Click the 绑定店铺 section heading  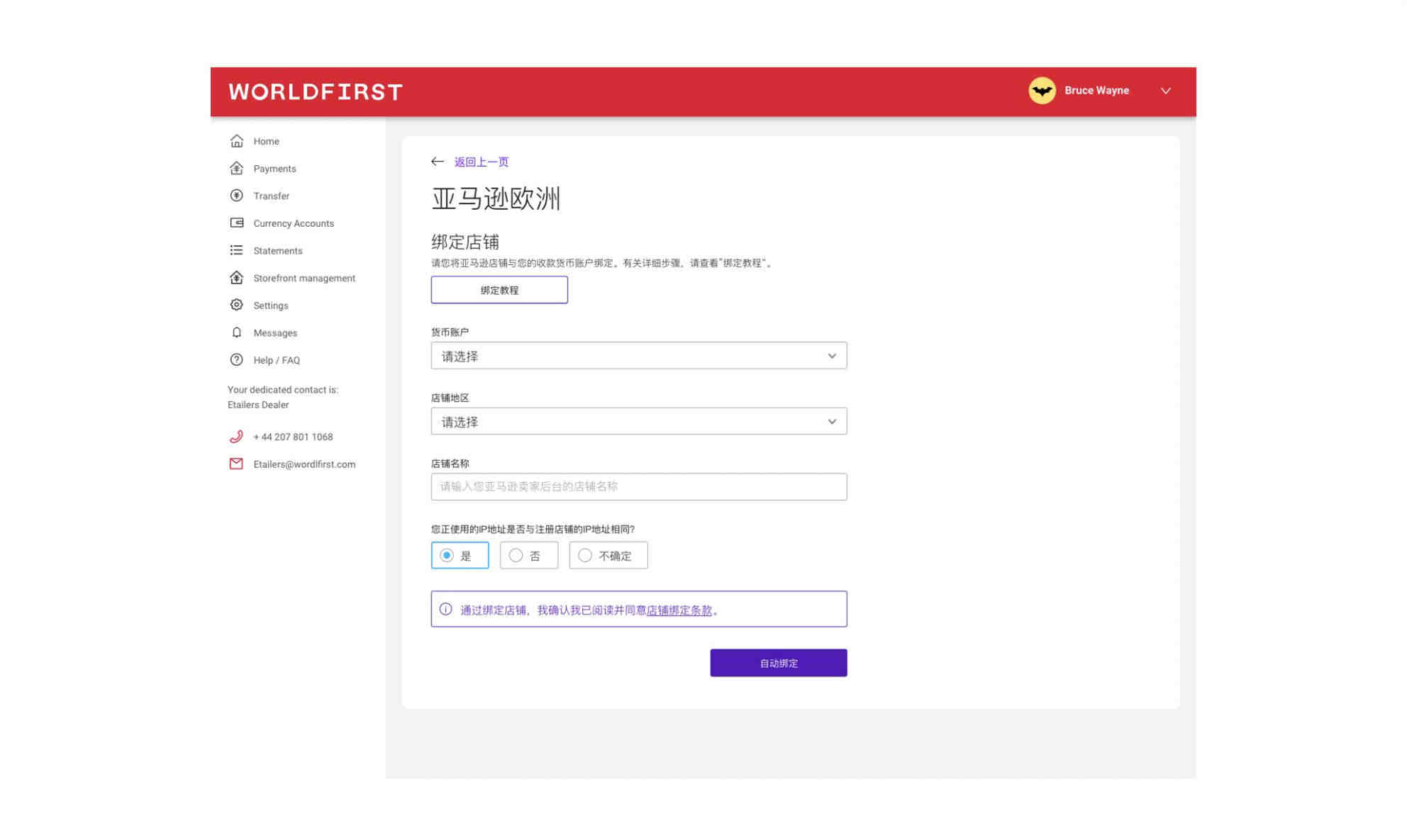pyautogui.click(x=465, y=242)
